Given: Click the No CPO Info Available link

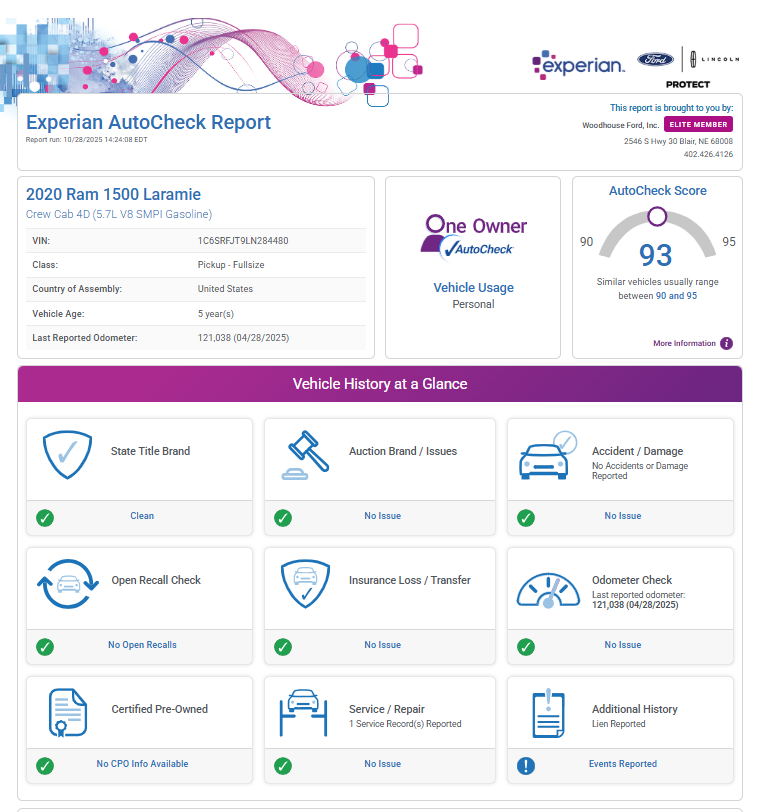Looking at the screenshot, I should coord(142,764).
